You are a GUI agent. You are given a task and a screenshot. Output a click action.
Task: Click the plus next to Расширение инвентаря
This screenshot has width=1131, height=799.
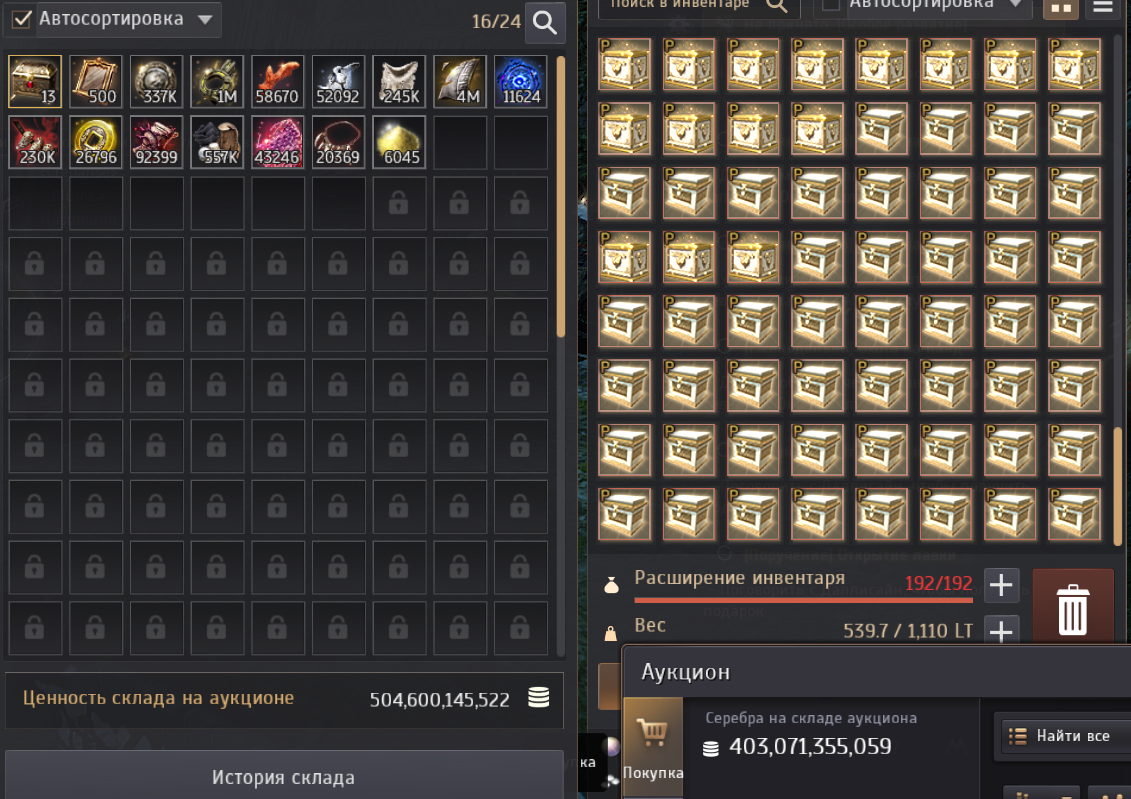click(1001, 585)
